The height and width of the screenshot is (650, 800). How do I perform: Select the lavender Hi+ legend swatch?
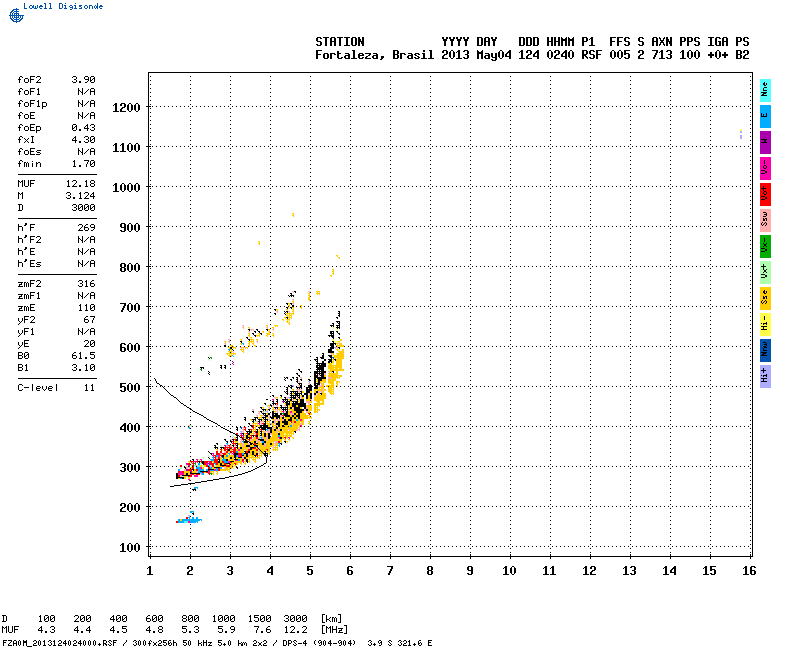coord(765,377)
